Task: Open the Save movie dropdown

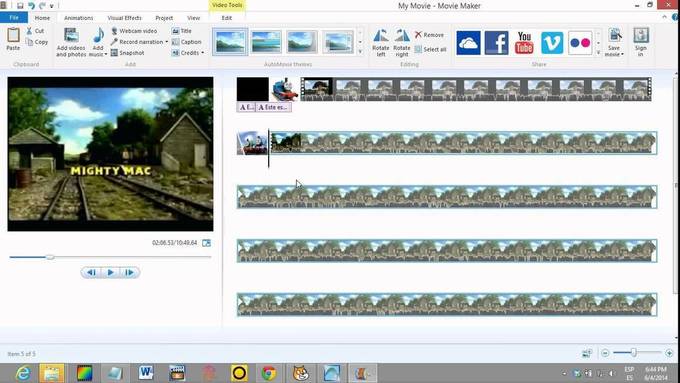Action: (x=622, y=55)
